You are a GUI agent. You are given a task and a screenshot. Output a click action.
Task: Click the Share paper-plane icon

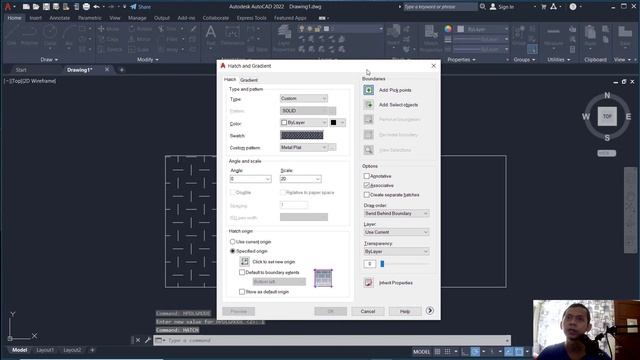133,7
